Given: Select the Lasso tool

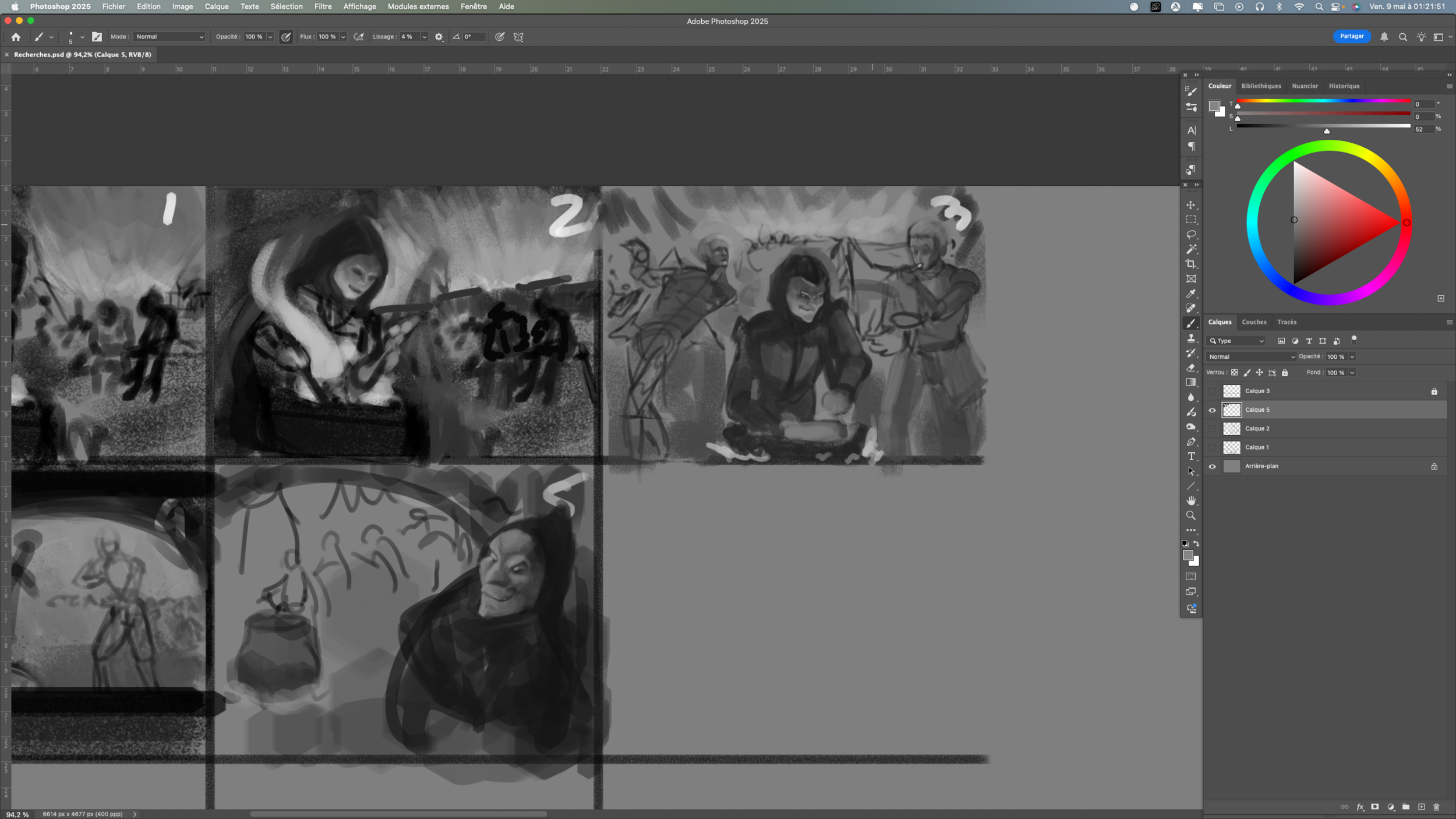Looking at the screenshot, I should pyautogui.click(x=1190, y=235).
